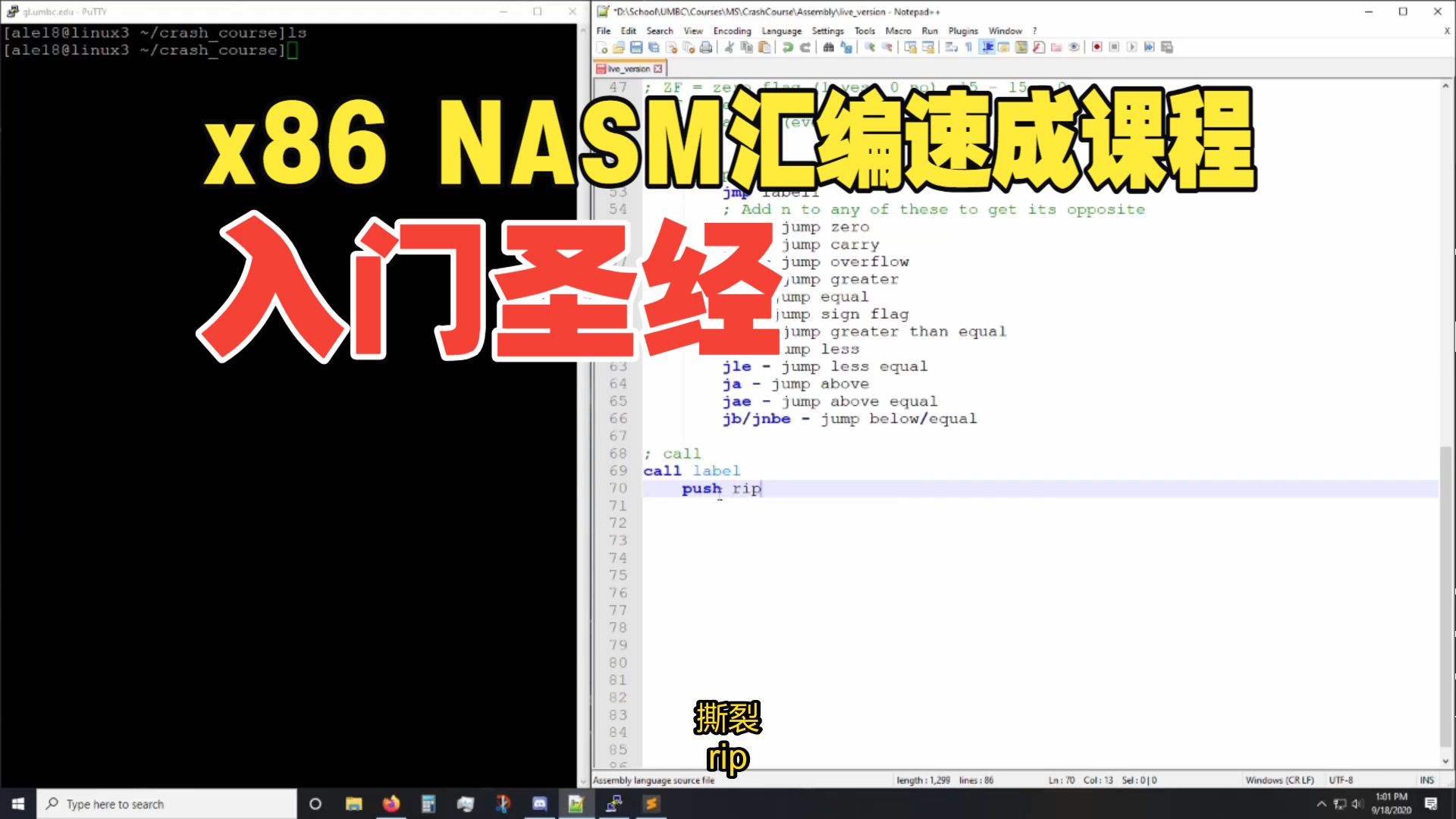Image resolution: width=1456 pixels, height=819 pixels.
Task: Click the Save file toolbar icon
Action: pos(636,47)
